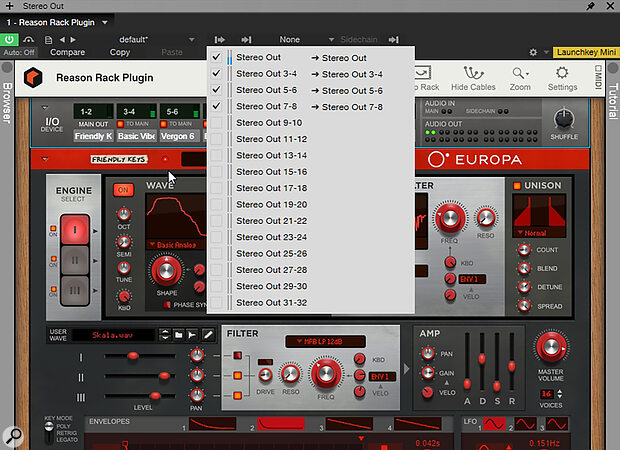This screenshot has width=620, height=450.
Task: Click the Copy button
Action: pyautogui.click(x=120, y=52)
